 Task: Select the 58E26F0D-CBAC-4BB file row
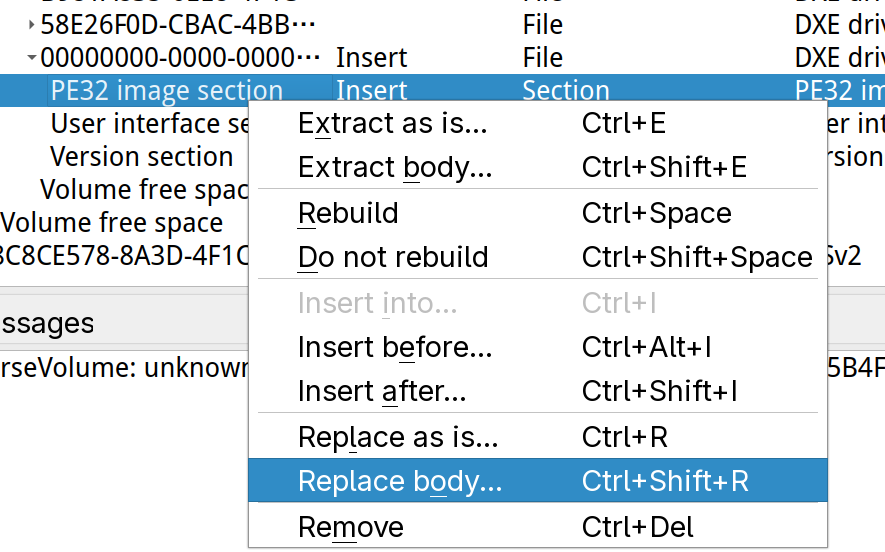pyautogui.click(x=442, y=25)
